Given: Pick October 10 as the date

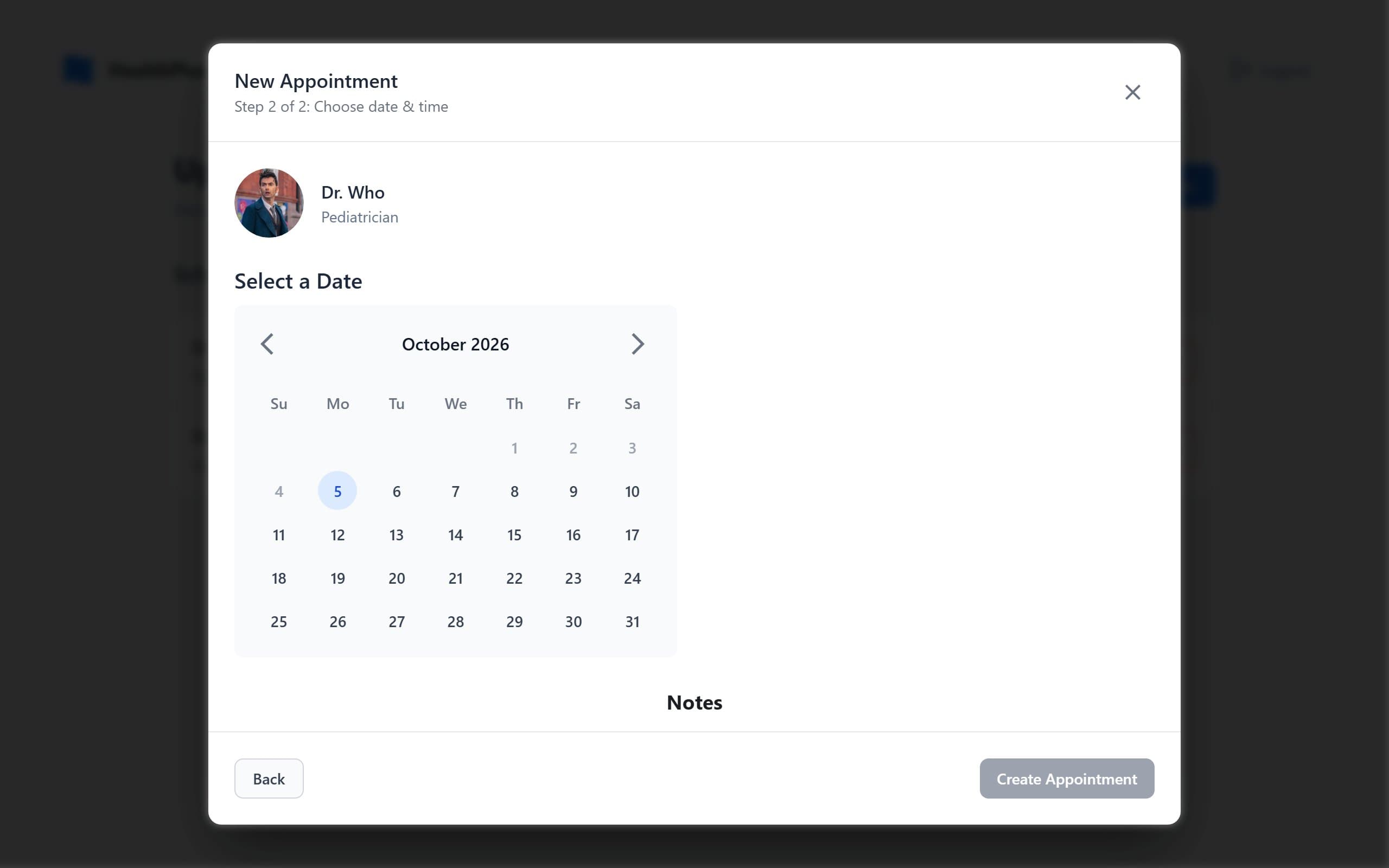Looking at the screenshot, I should tap(632, 491).
